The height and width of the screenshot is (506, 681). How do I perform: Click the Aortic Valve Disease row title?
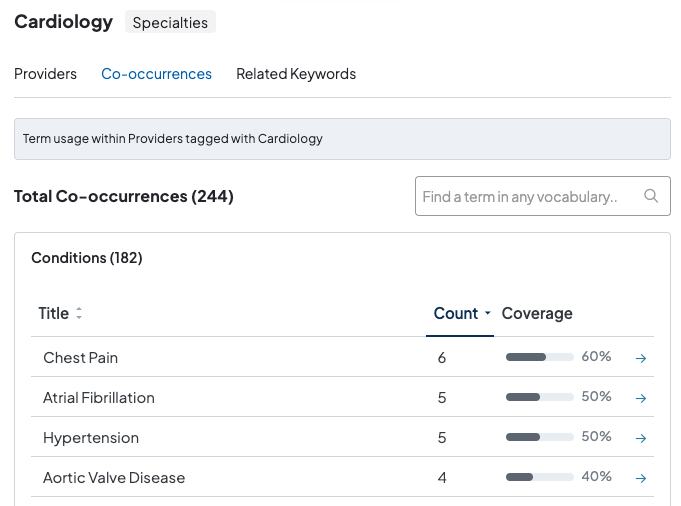pyautogui.click(x=114, y=478)
